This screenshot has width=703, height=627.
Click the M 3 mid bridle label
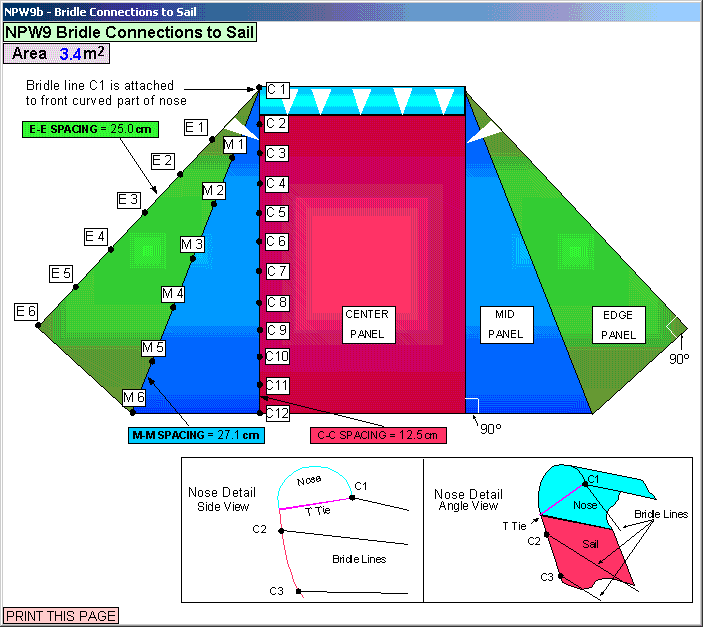pyautogui.click(x=192, y=244)
